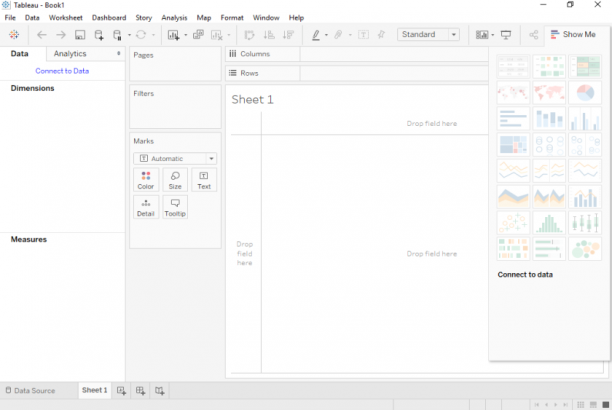612x410 pixels.
Task: Open the Tooltip marks card
Action: tap(175, 207)
